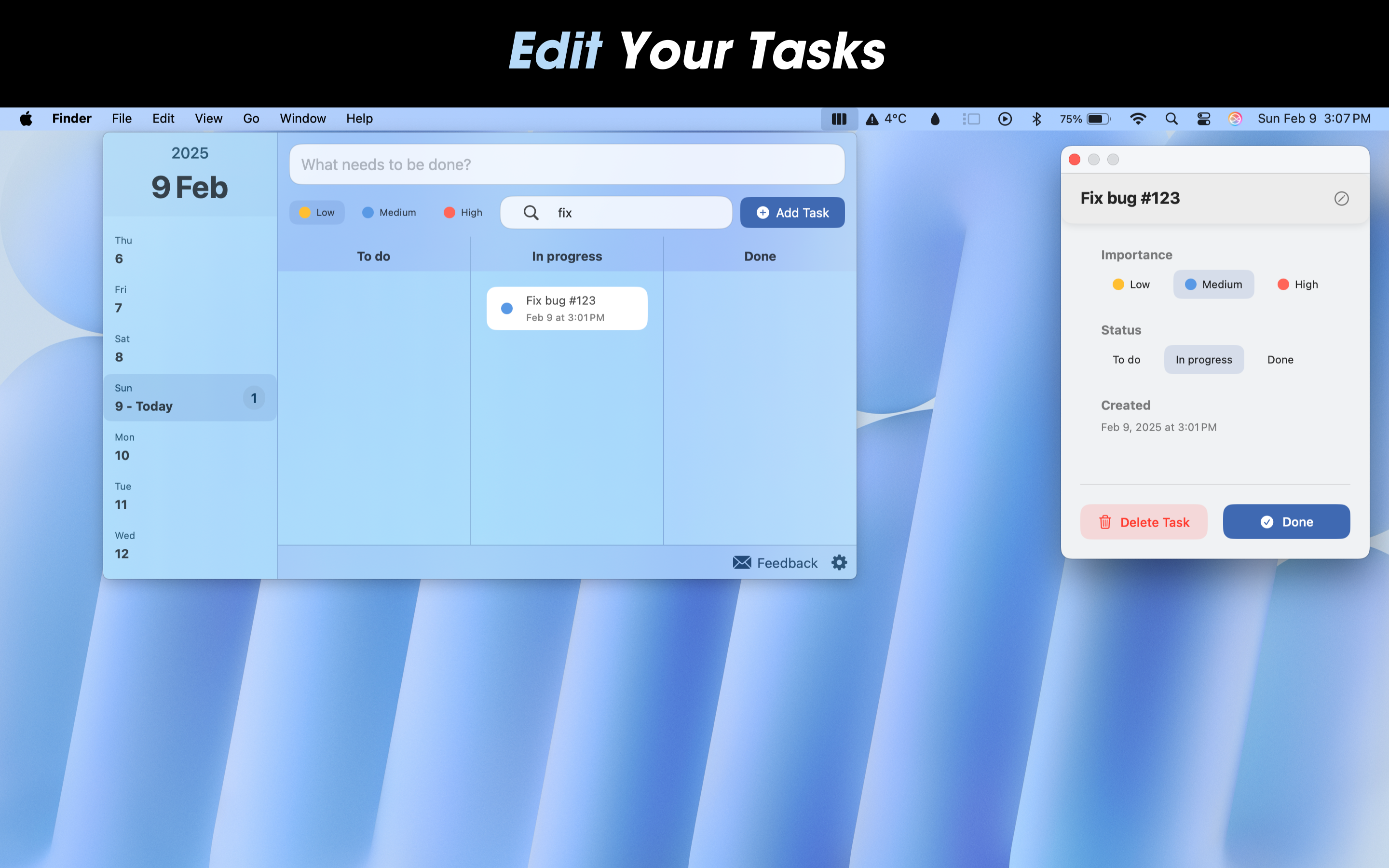This screenshot has height=868, width=1389.
Task: Launch Siri from the menu bar
Action: pos(1235,119)
